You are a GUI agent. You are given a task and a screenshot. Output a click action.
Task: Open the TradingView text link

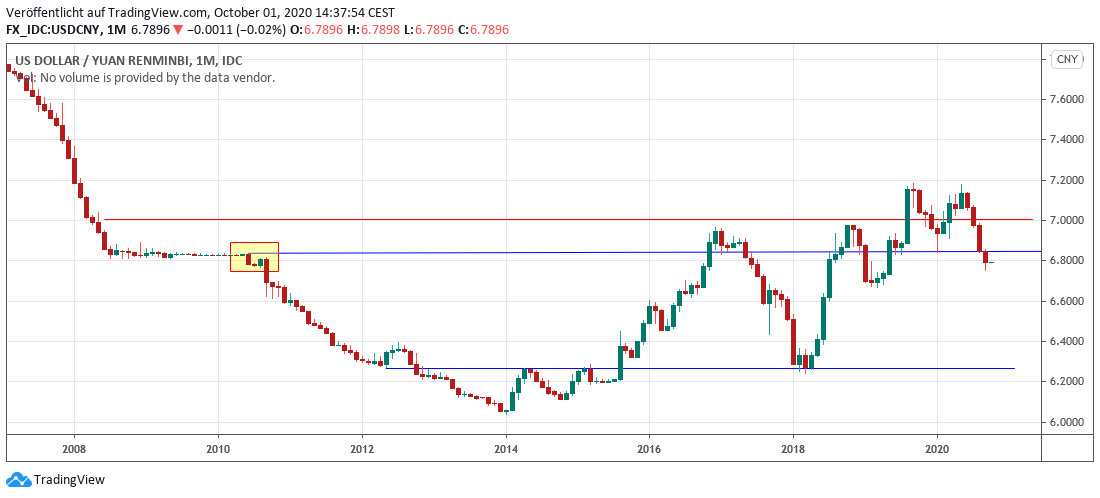point(69,480)
